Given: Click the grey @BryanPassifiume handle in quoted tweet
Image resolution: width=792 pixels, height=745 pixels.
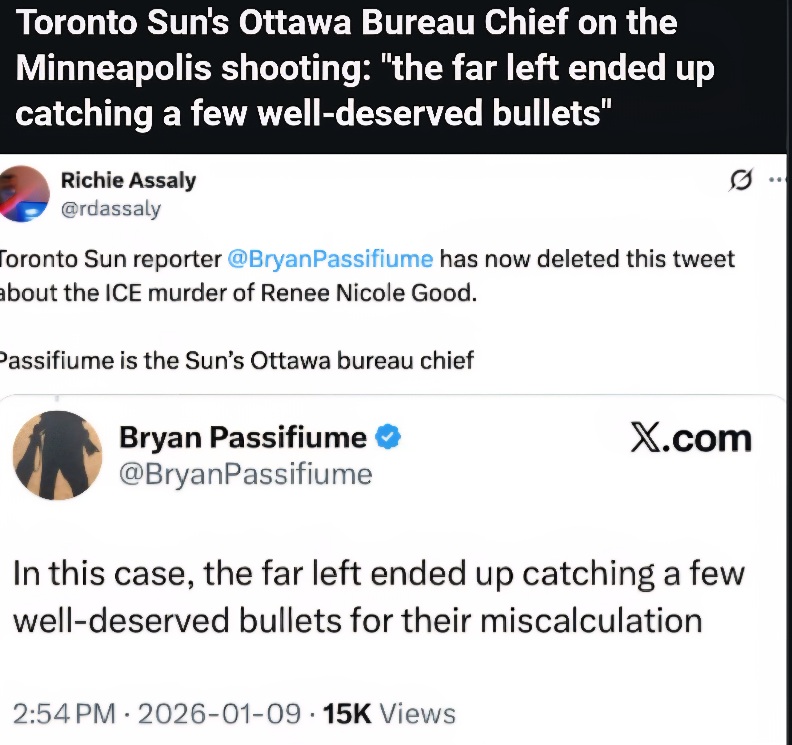Looking at the screenshot, I should (x=245, y=473).
